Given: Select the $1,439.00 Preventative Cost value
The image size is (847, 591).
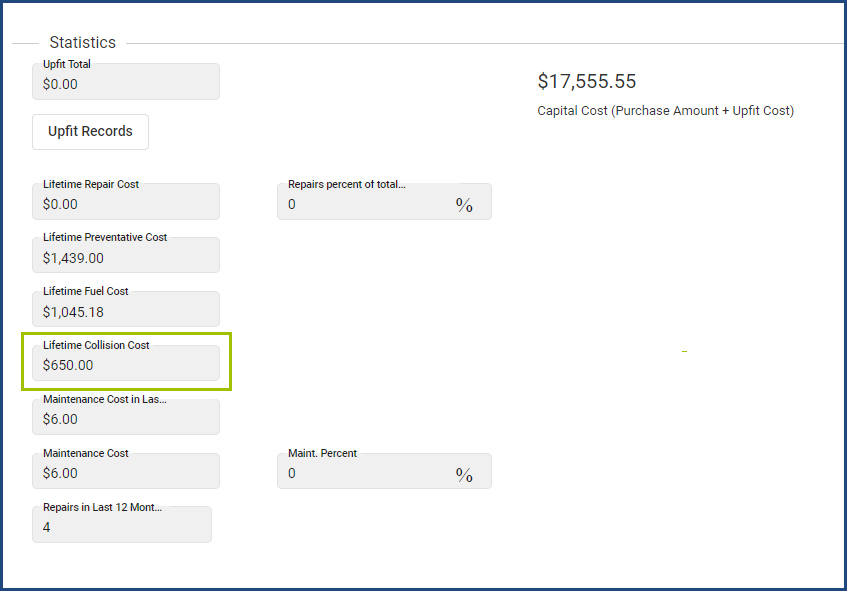Looking at the screenshot, I should point(73,258).
